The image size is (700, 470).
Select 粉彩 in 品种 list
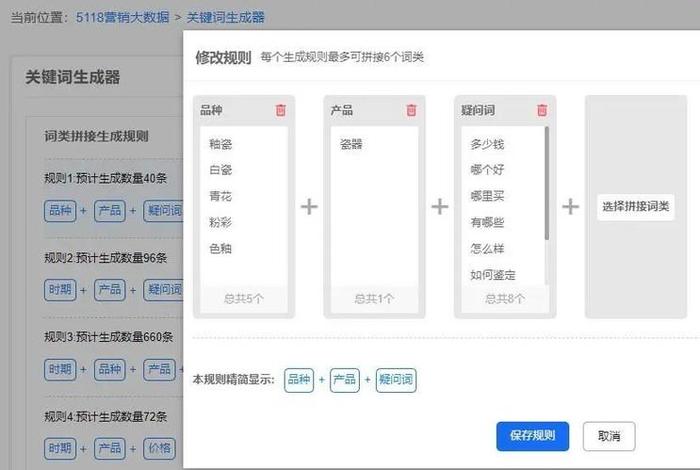(221, 222)
